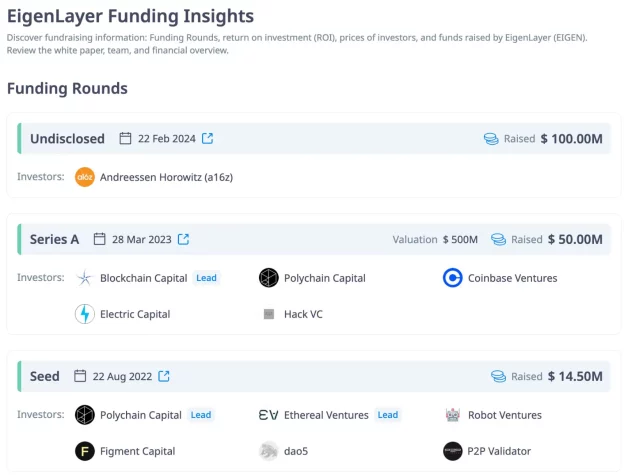624x475 pixels.
Task: Open external link for Series A round
Action: [x=183, y=240]
